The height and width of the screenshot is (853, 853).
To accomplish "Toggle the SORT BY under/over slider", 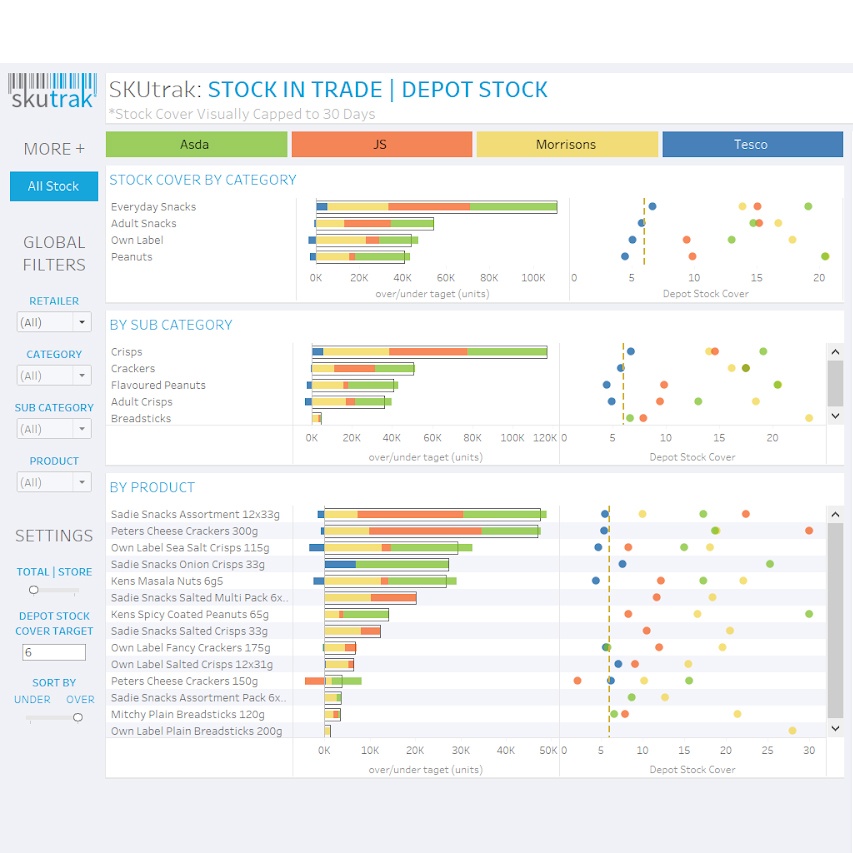I will pyautogui.click(x=77, y=717).
